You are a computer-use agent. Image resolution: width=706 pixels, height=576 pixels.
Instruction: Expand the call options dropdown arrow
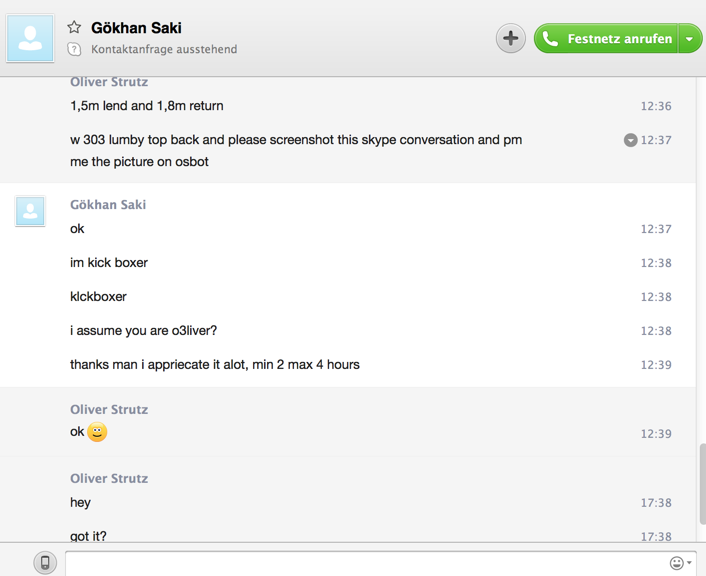pyautogui.click(x=690, y=39)
